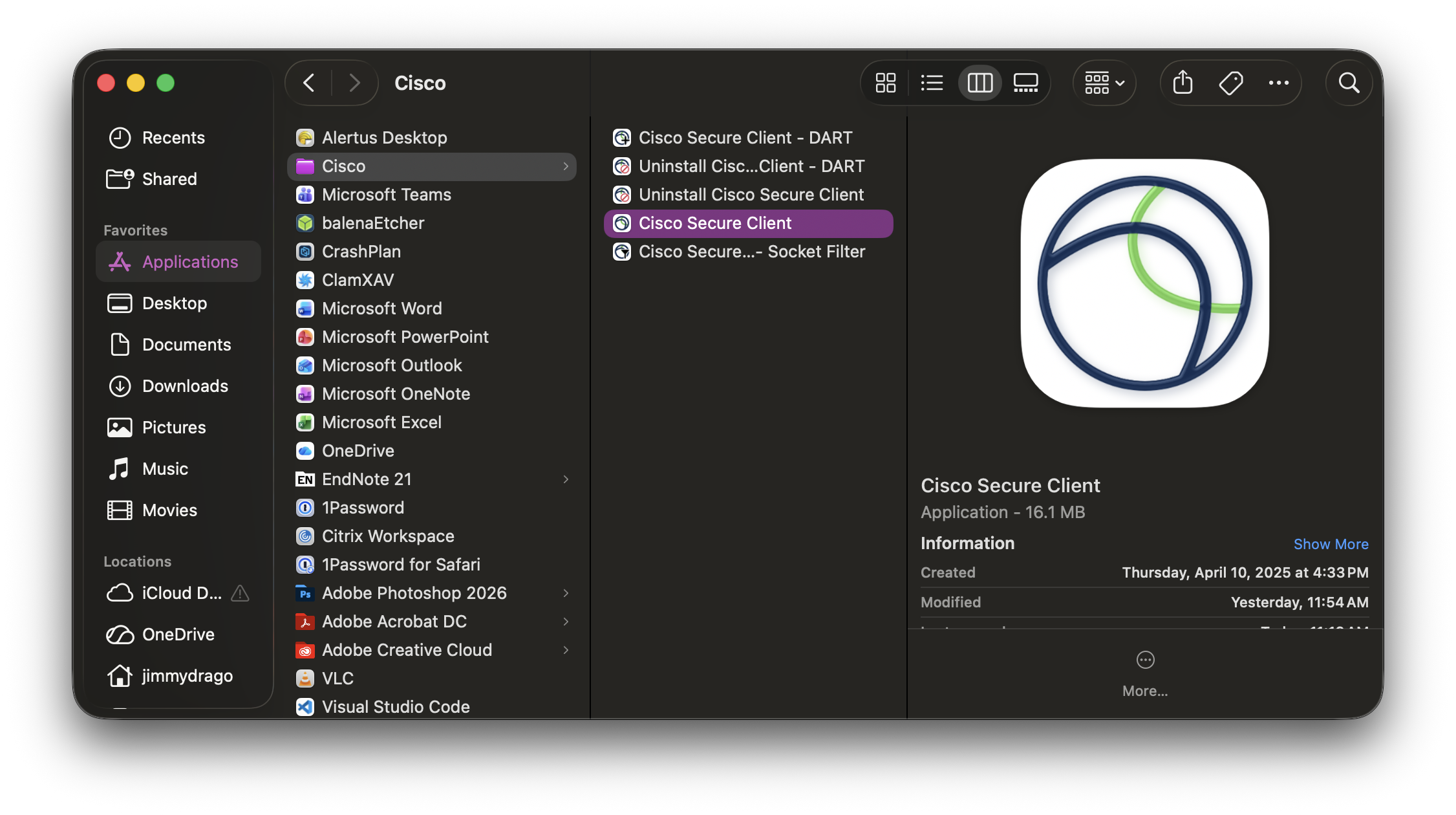Open jimmydrago home folder
1456x815 pixels.
pyautogui.click(x=178, y=676)
